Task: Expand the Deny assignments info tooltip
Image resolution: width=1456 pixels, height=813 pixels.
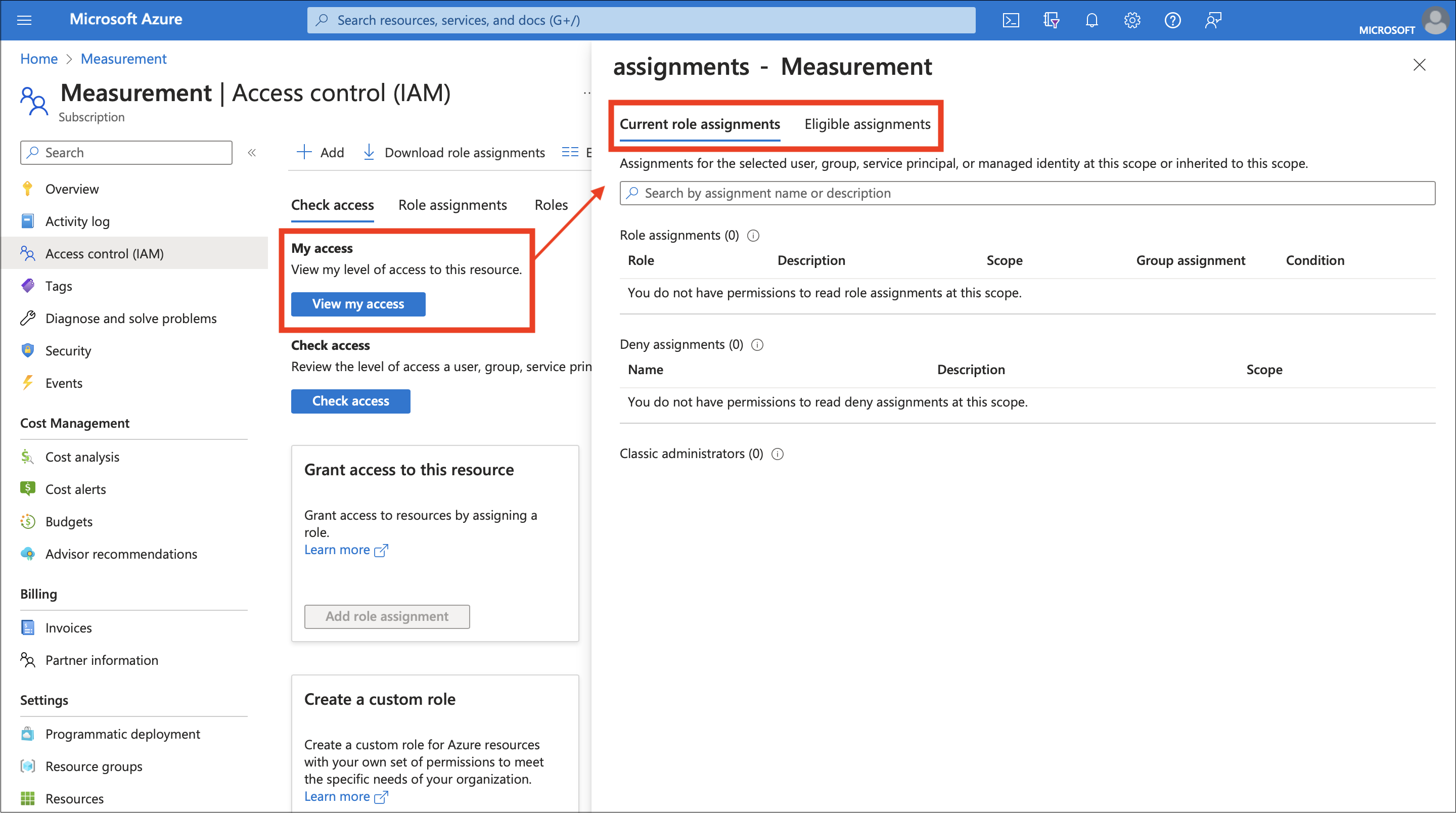Action: 759,344
